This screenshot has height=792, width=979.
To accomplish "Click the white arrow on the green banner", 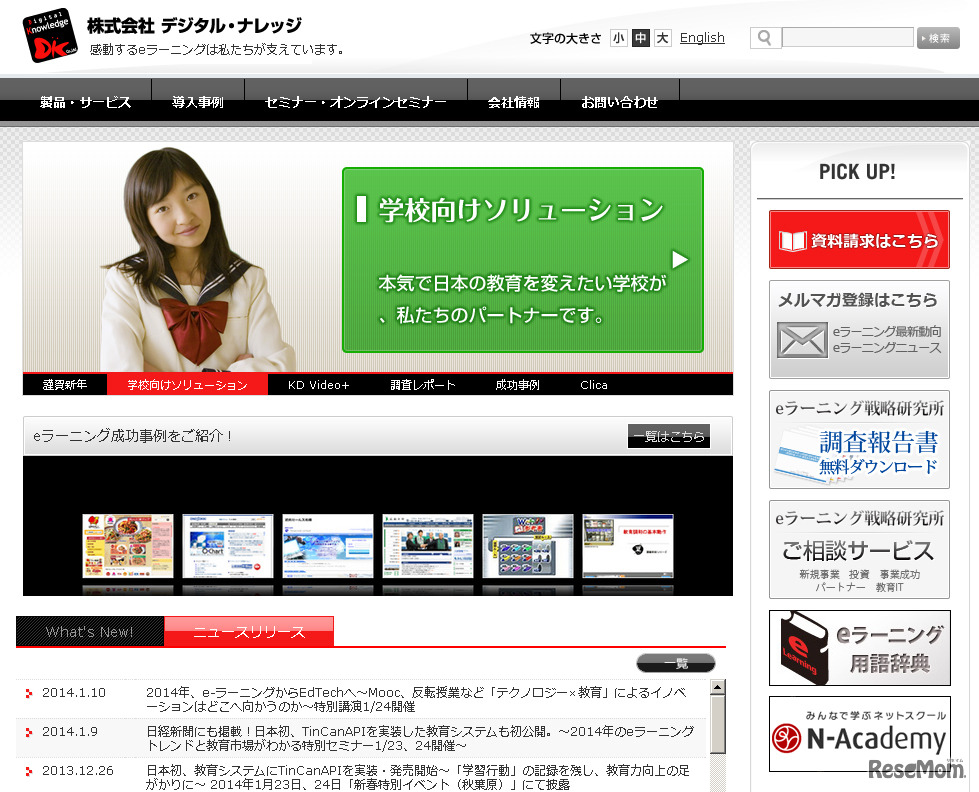I will pyautogui.click(x=679, y=258).
